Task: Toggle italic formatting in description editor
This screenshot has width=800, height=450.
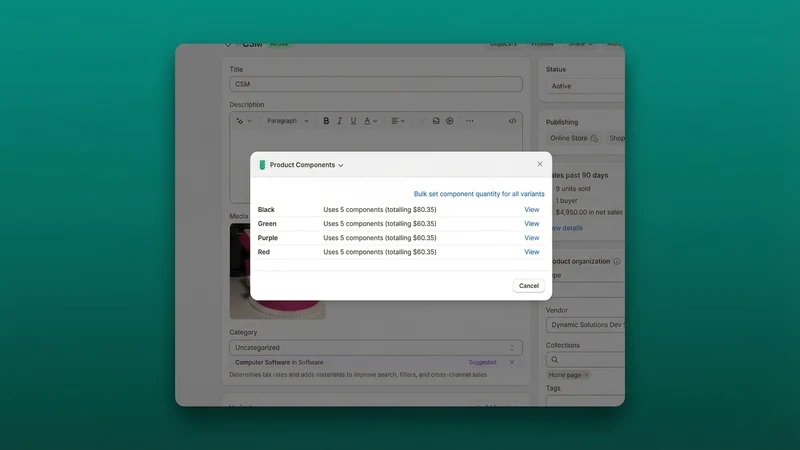Action: (x=339, y=121)
